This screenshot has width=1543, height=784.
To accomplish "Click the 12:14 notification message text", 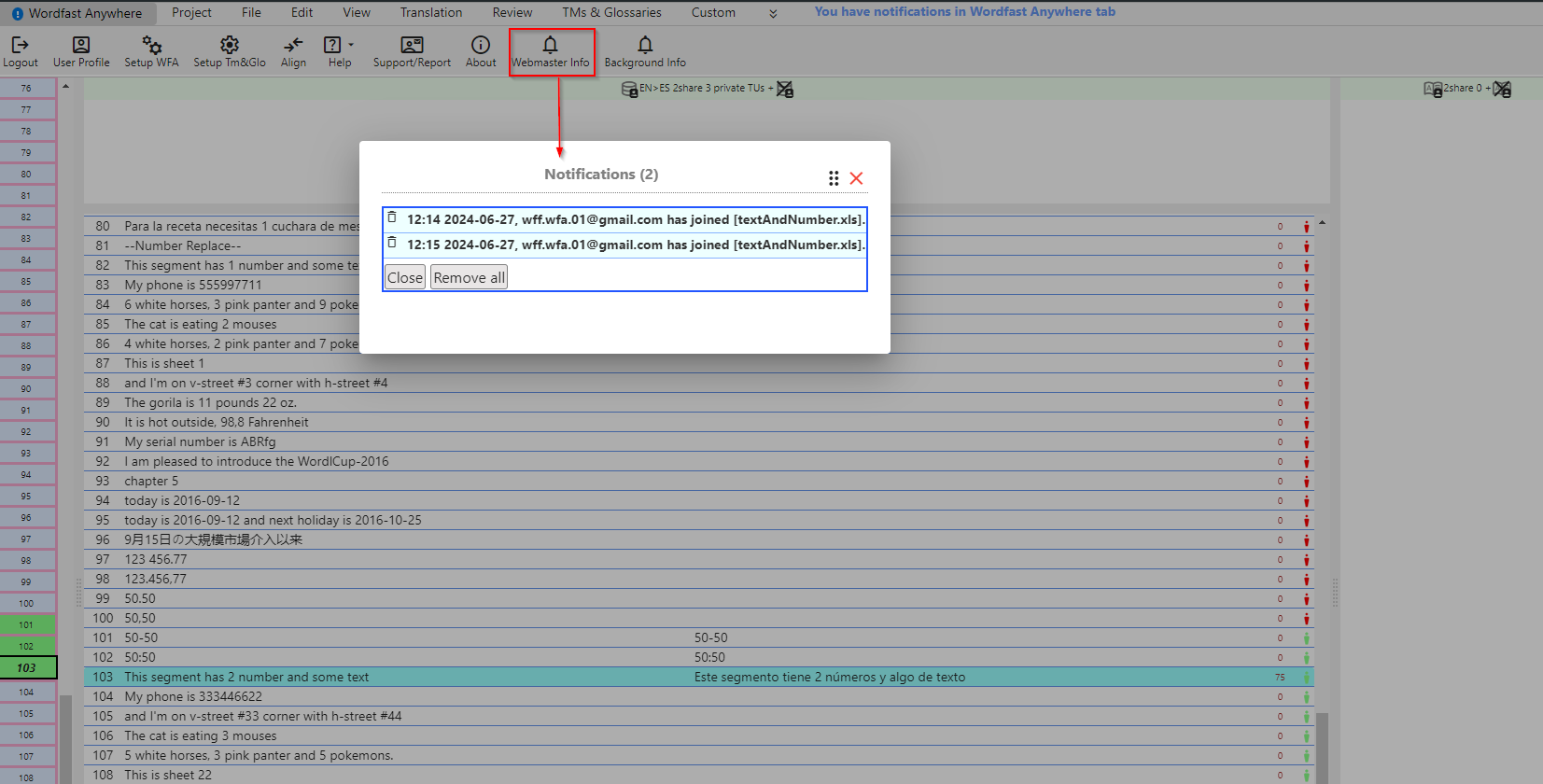I will click(x=636, y=219).
